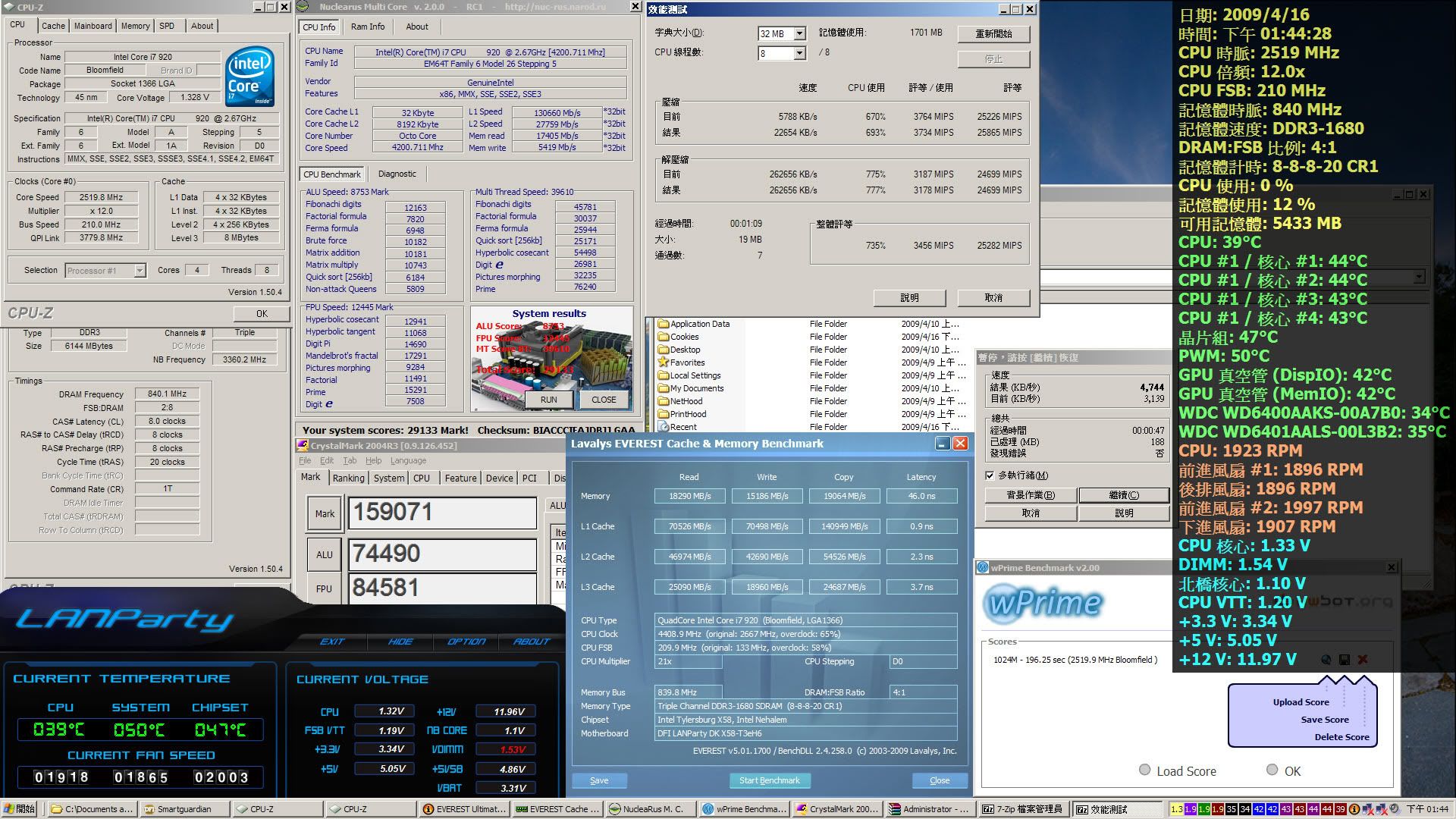
Task: Click LANParty OPTION button
Action: (466, 642)
